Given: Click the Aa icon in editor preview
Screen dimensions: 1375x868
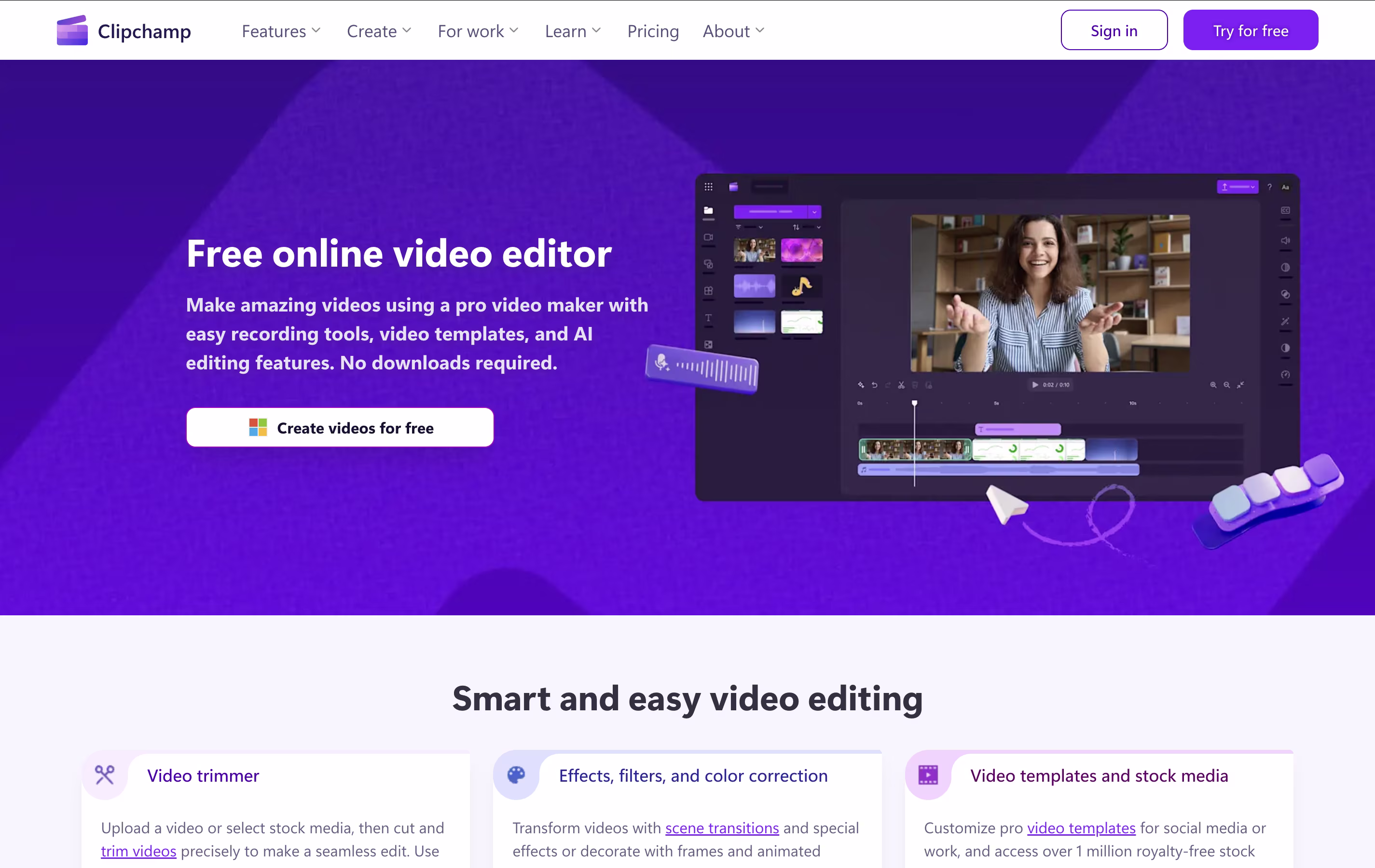Looking at the screenshot, I should tap(1285, 187).
